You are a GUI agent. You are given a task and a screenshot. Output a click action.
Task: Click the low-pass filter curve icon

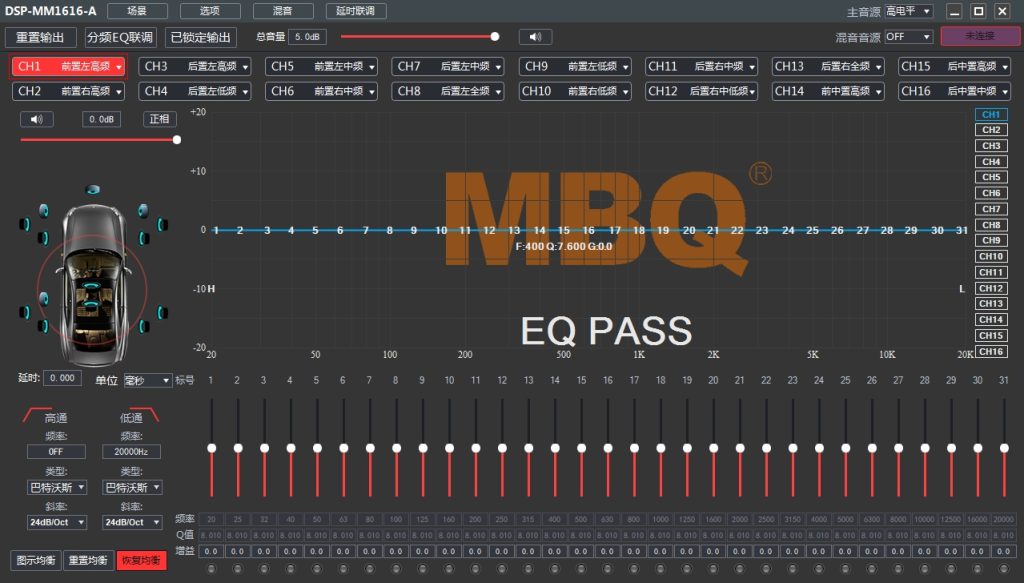tap(146, 415)
